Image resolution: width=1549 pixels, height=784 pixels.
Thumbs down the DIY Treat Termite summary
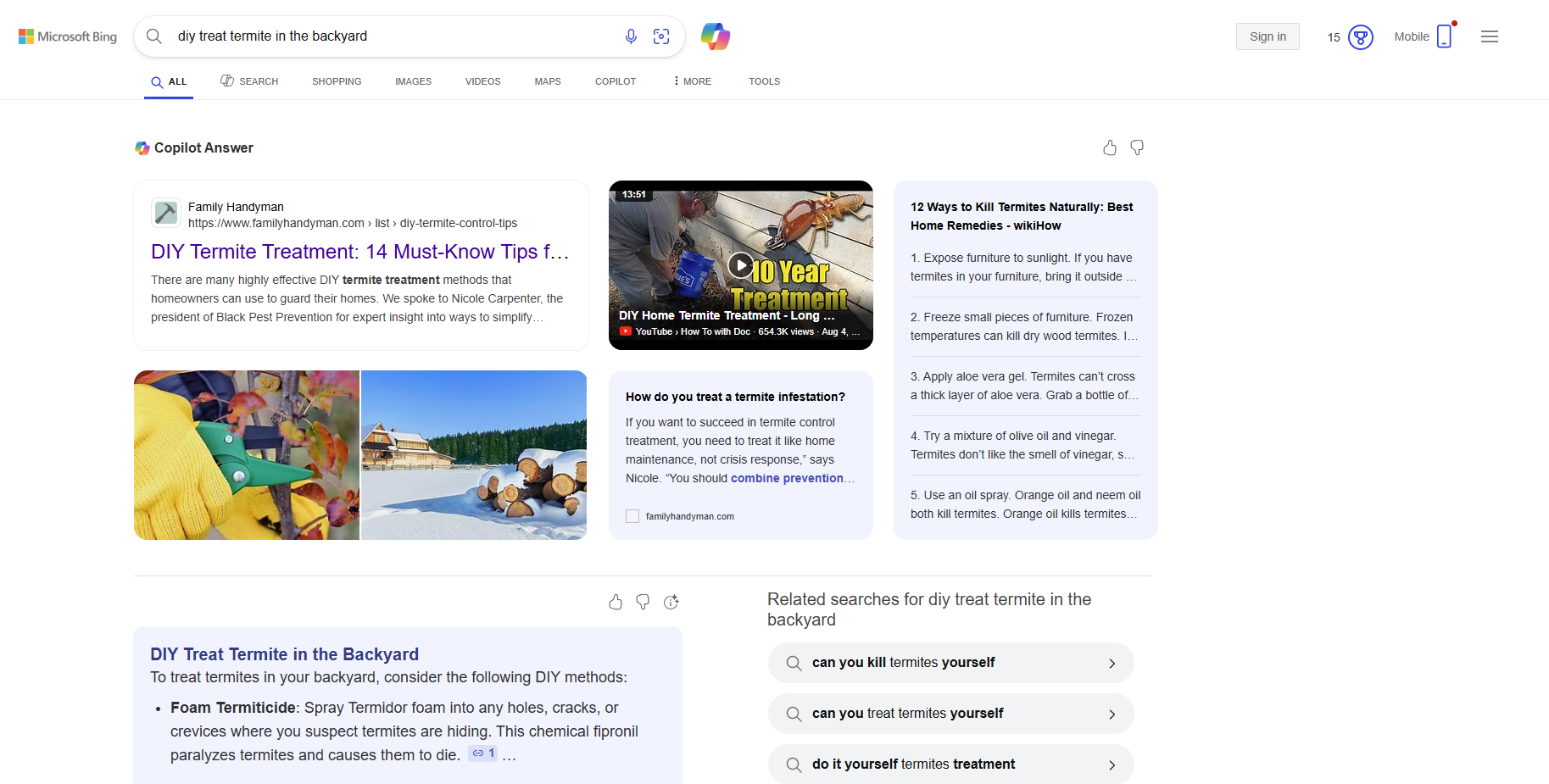[x=643, y=602]
